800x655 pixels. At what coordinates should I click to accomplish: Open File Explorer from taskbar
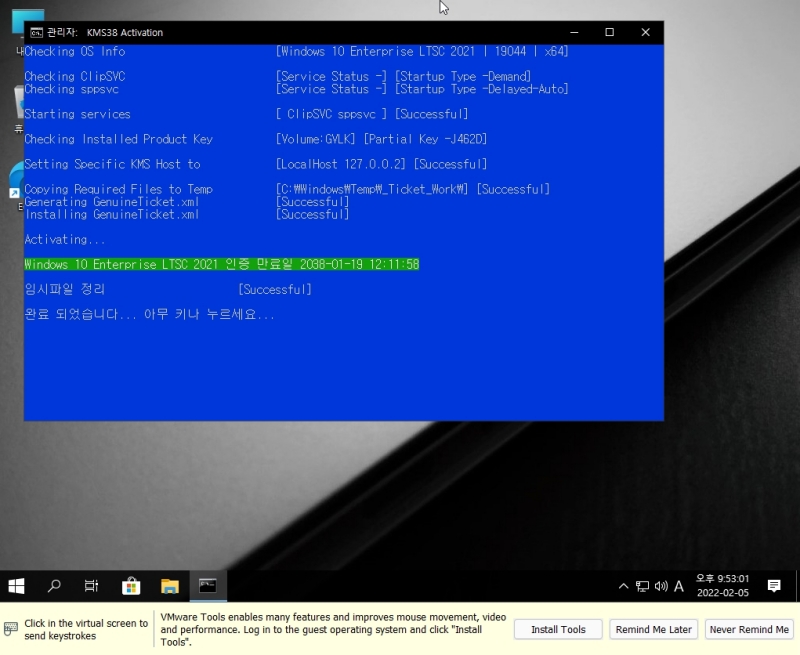170,586
